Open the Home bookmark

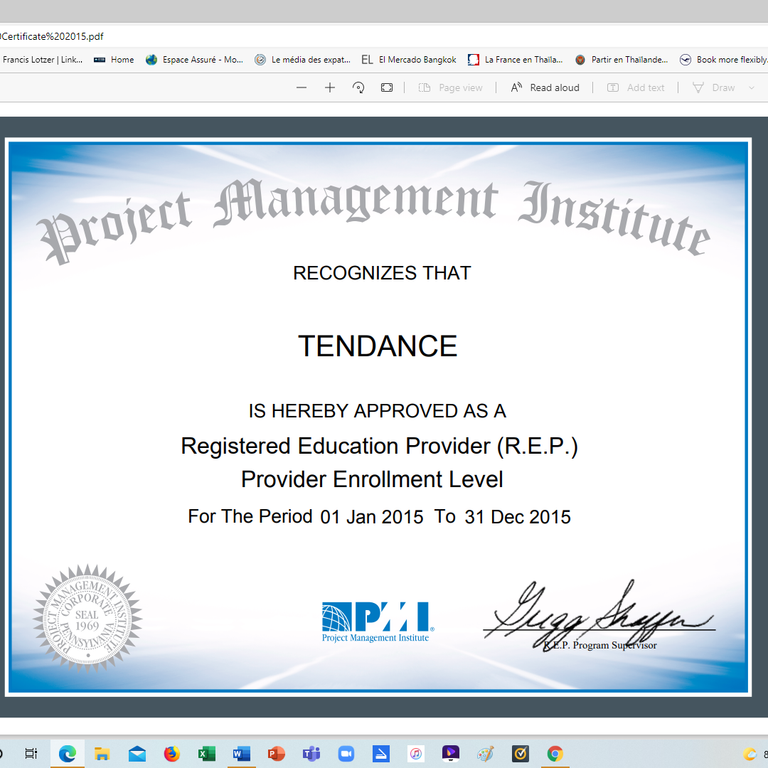(x=114, y=60)
